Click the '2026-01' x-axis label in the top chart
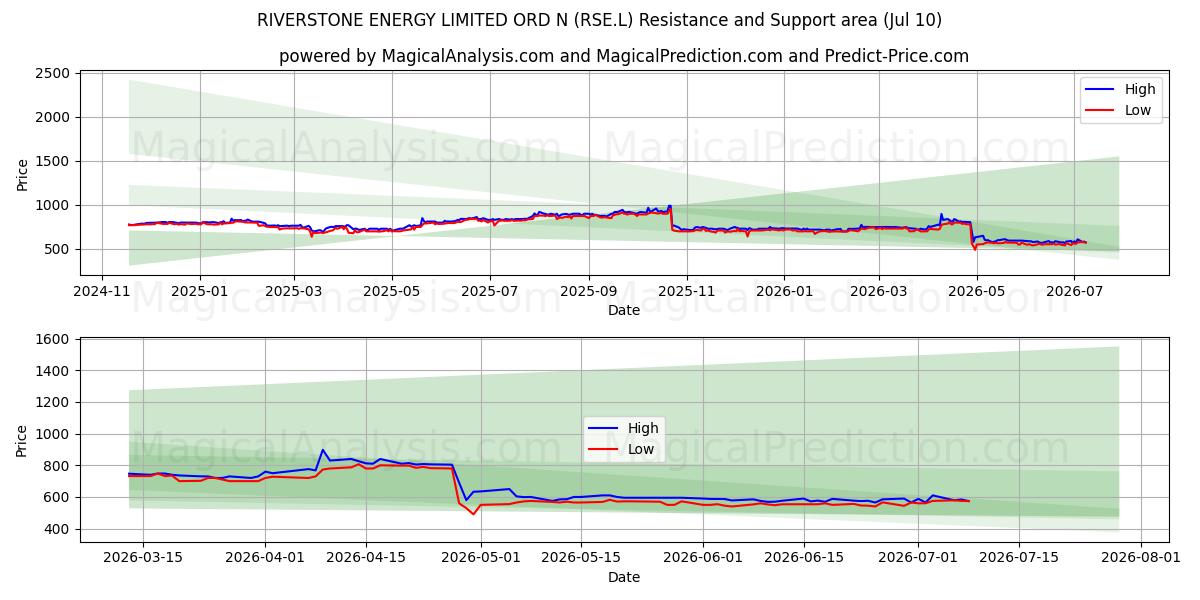The width and height of the screenshot is (1200, 600). [784, 291]
